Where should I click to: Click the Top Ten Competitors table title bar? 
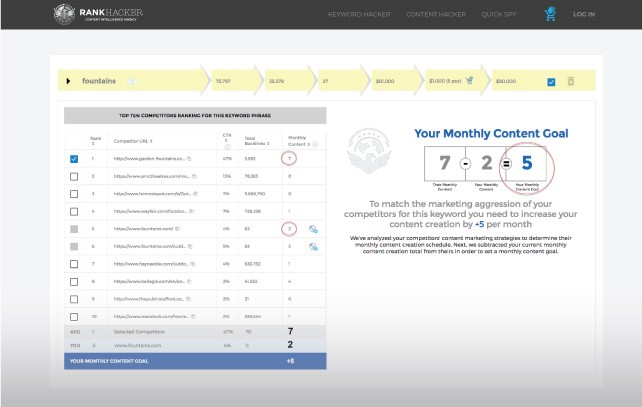[x=195, y=115]
